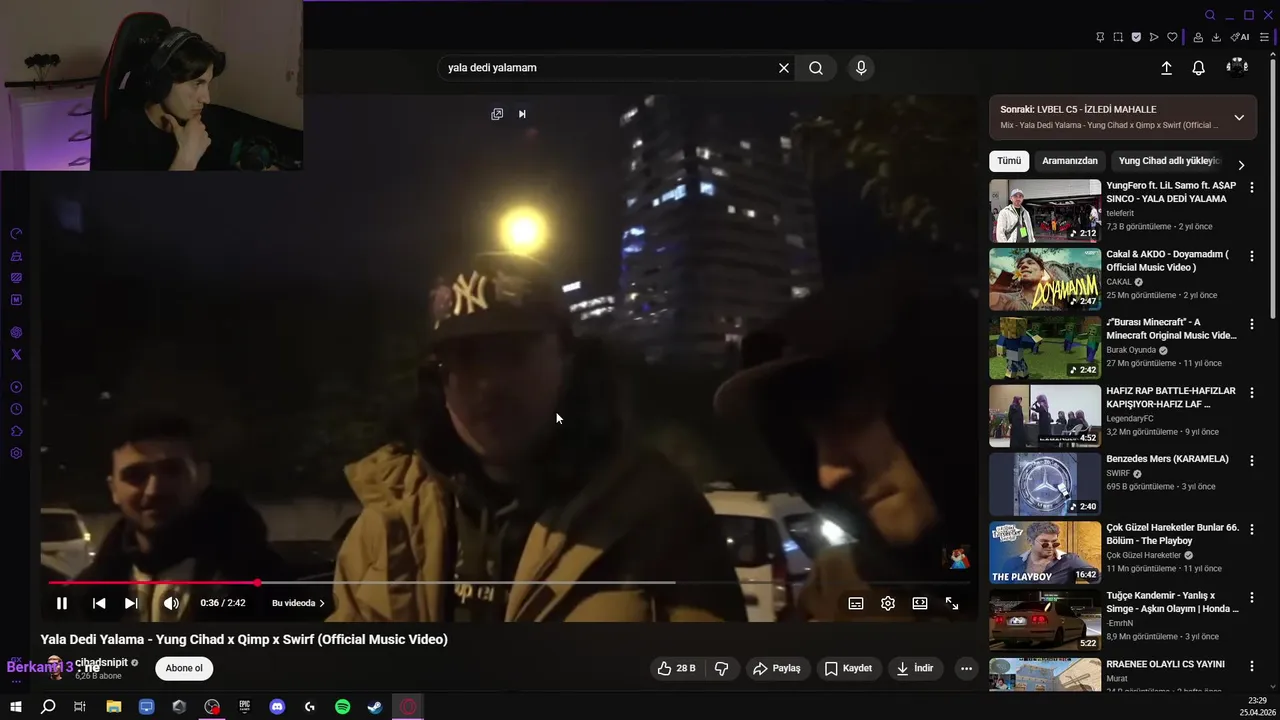Screen dimensions: 1280x720
Task: Open 'Tuğçe Kandemir - Yanlış' video title
Action: click(1172, 602)
